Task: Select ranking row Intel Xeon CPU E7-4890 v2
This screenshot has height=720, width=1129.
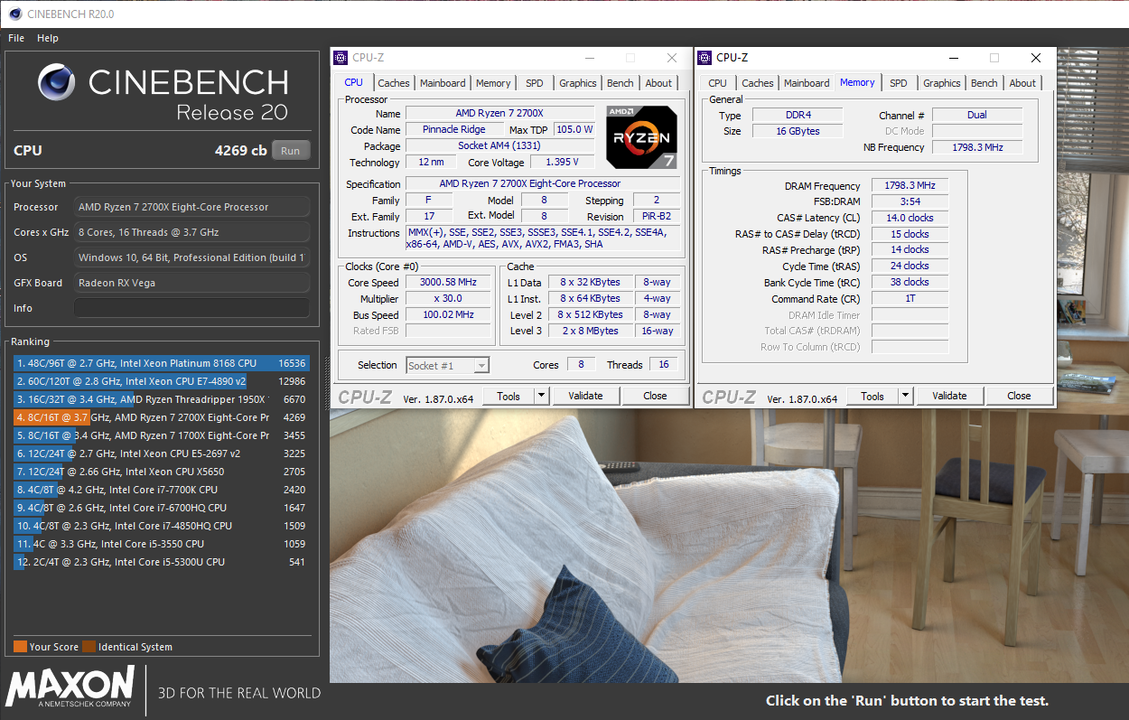Action: coord(162,382)
